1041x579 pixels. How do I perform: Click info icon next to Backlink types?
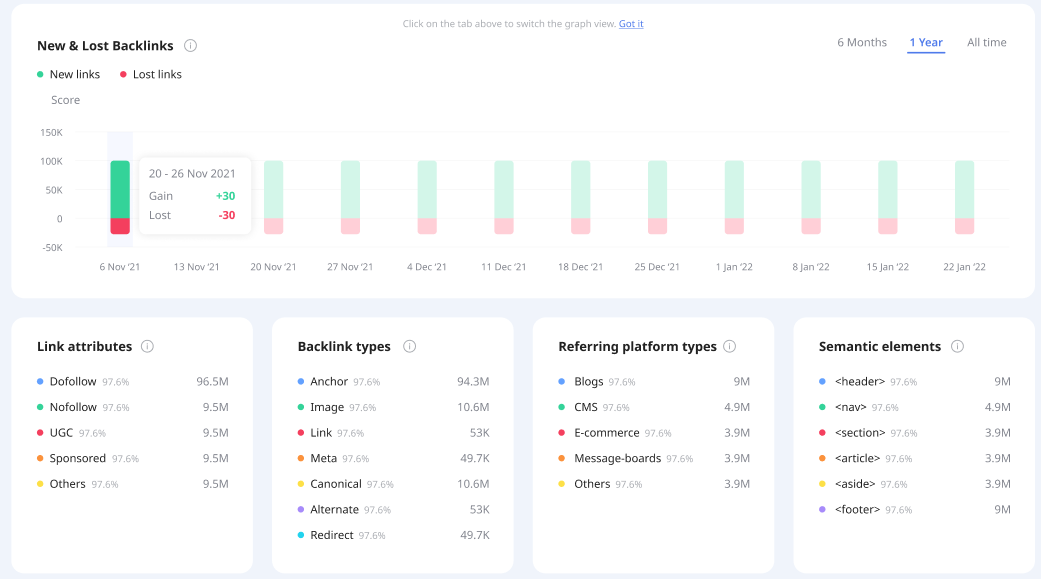pos(410,347)
